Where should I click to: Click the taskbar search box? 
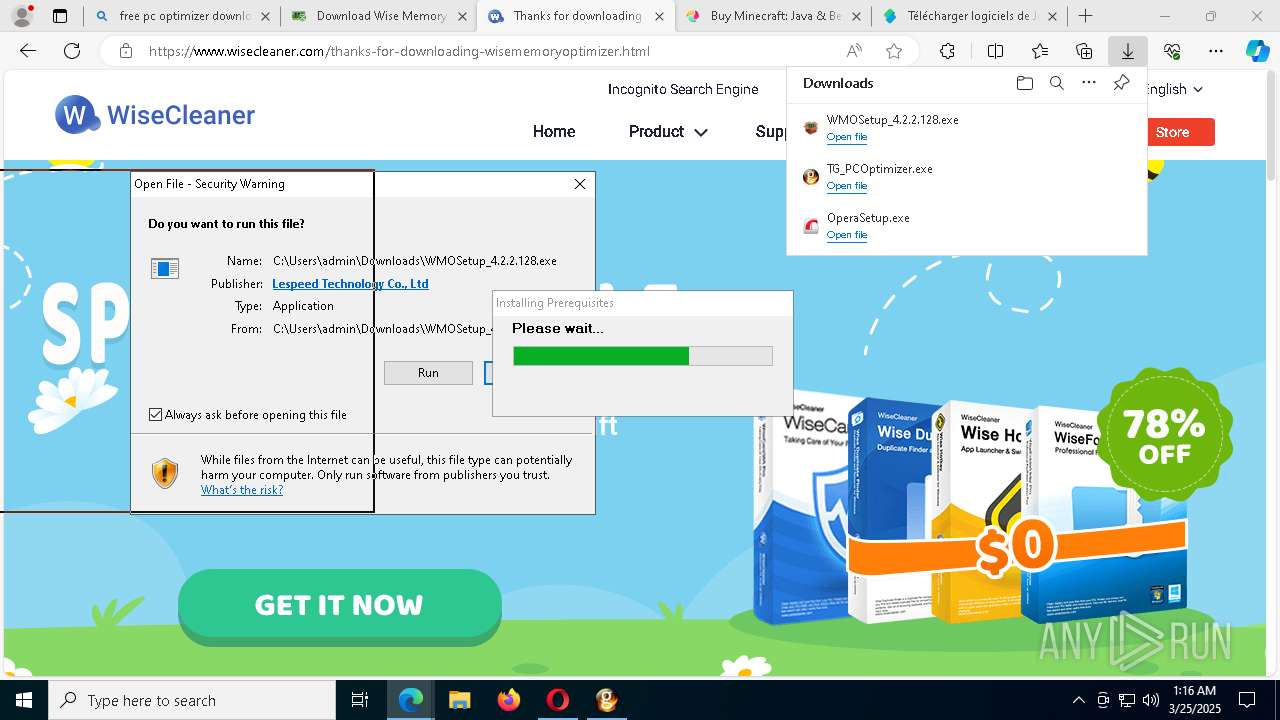pos(192,700)
